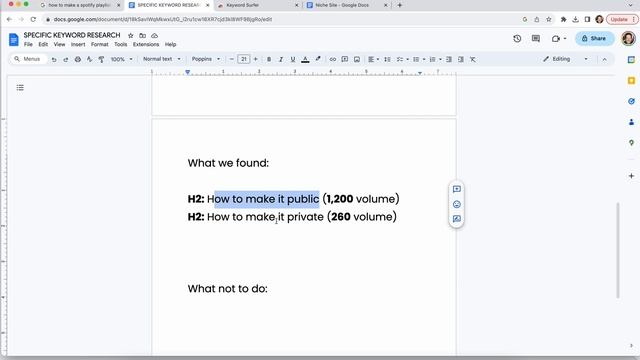This screenshot has height=360, width=640.
Task: Click the Share button
Action: pyautogui.click(x=594, y=38)
